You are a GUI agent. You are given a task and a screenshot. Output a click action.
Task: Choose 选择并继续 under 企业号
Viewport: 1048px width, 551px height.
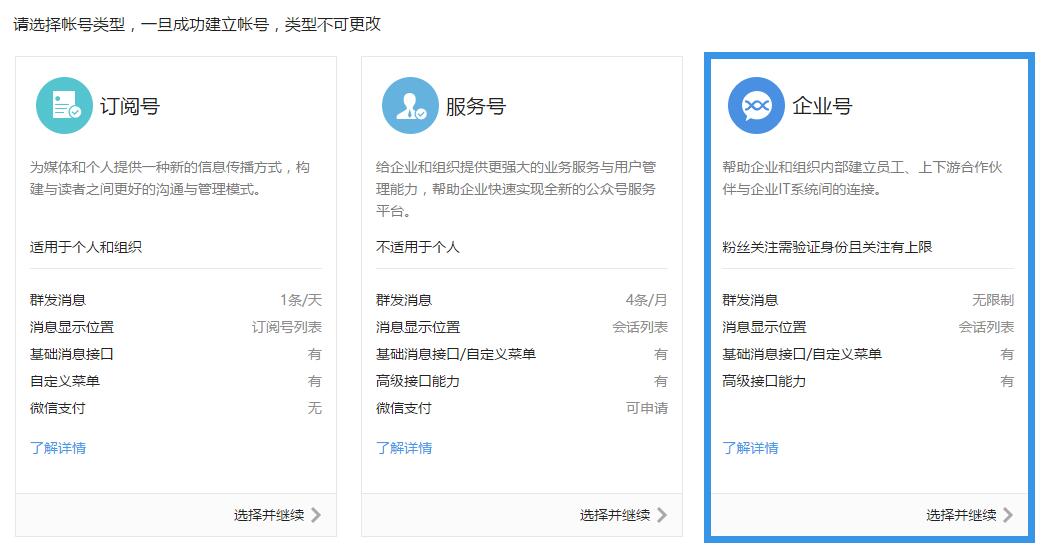pos(962,515)
